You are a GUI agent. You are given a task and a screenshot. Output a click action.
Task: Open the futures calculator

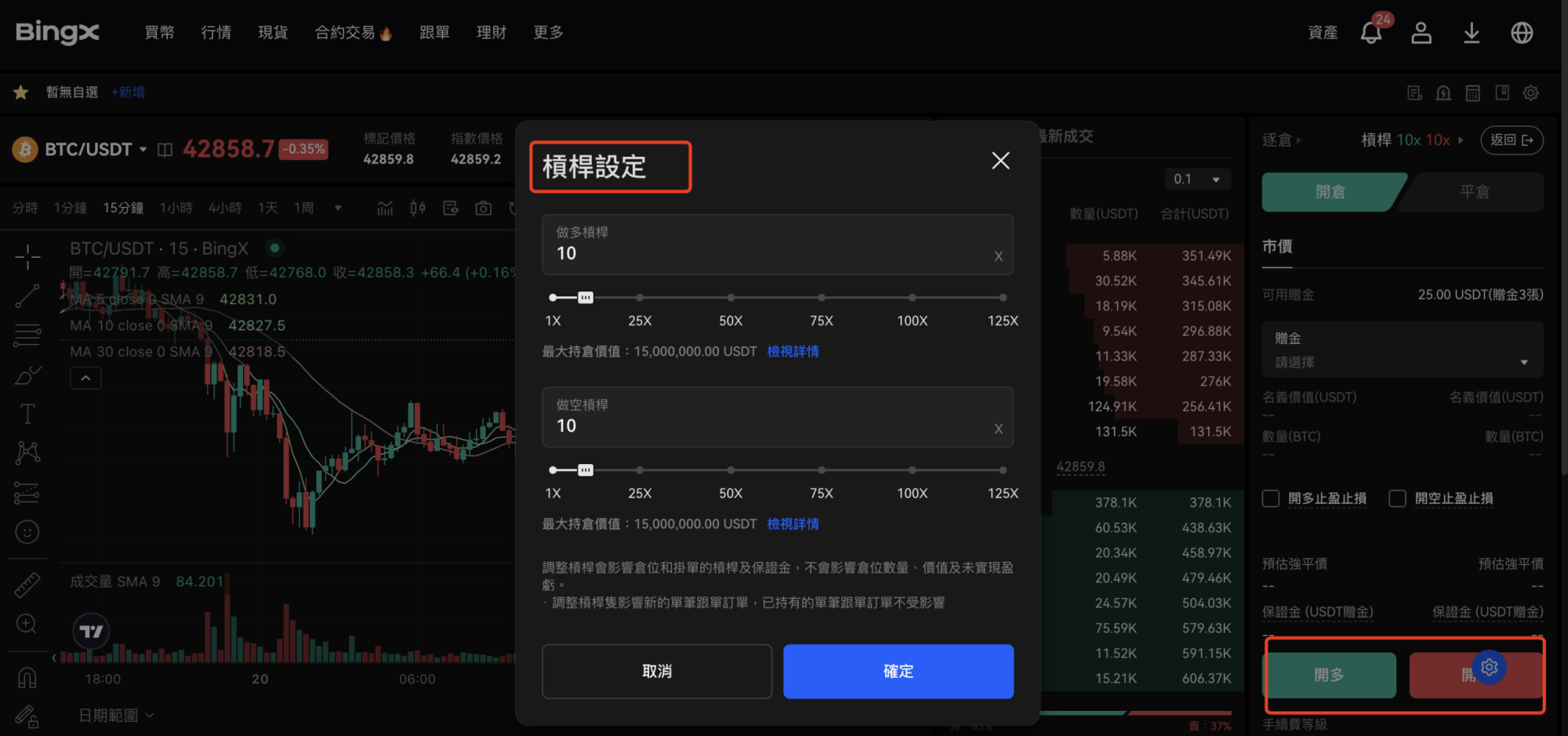coord(1472,92)
